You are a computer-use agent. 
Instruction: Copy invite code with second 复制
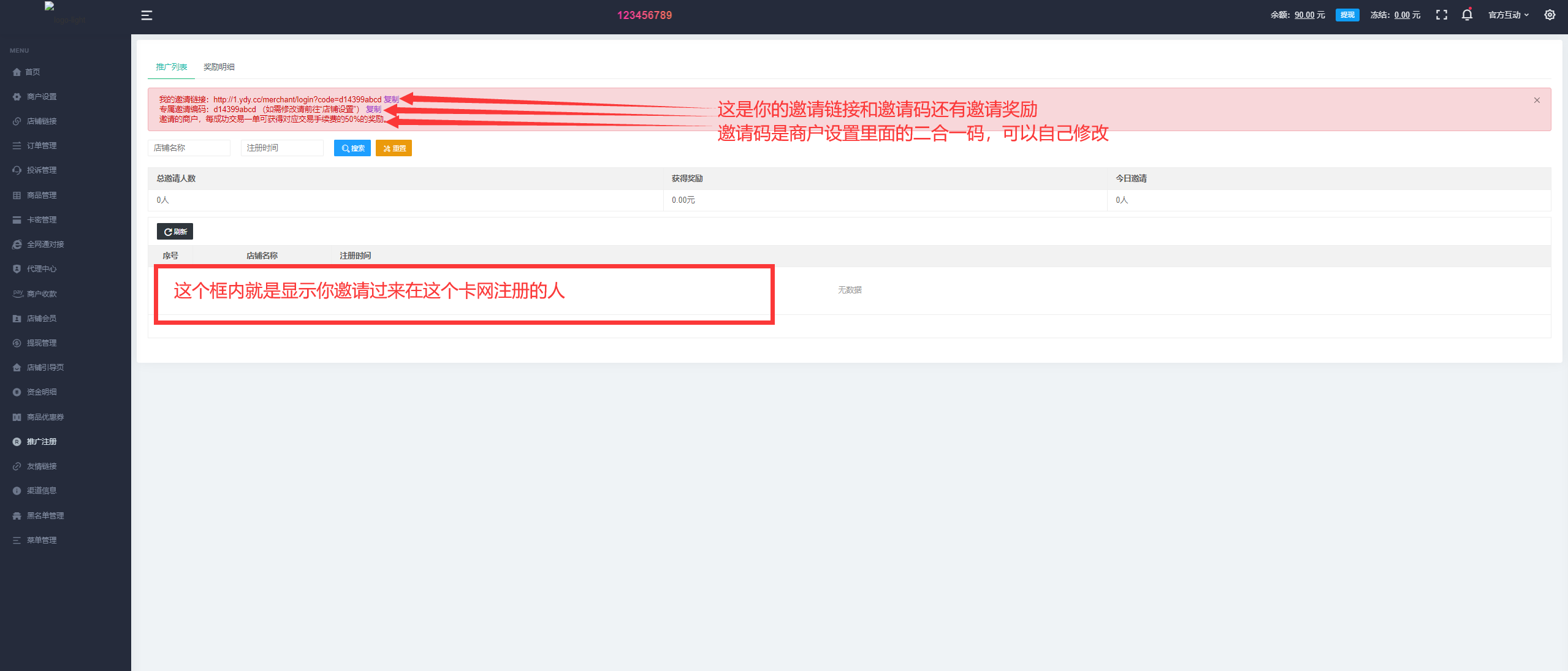click(x=373, y=109)
